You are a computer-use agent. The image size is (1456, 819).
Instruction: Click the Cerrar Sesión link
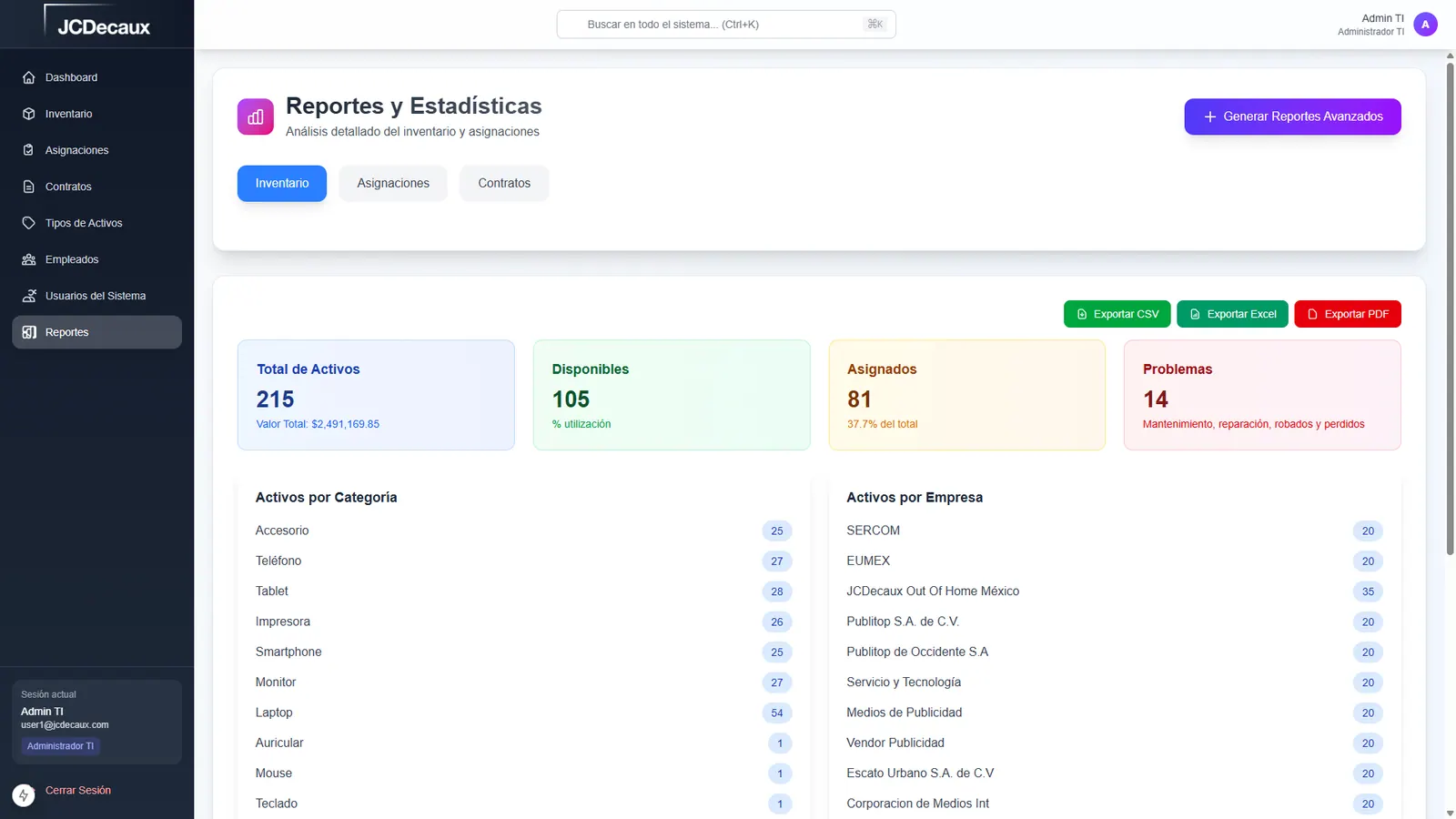(x=78, y=791)
